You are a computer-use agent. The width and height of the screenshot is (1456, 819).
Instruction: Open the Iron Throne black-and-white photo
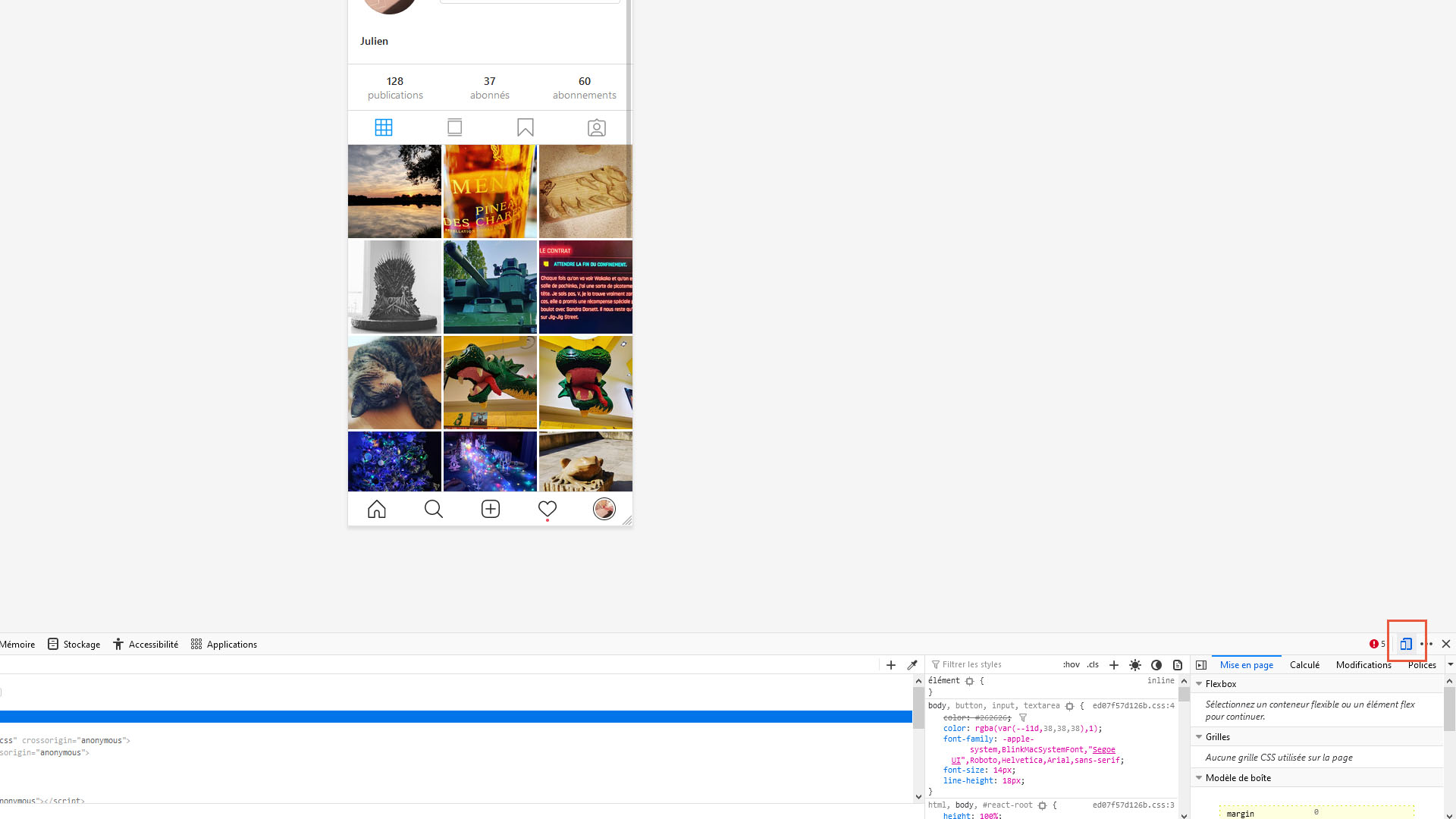tap(394, 287)
